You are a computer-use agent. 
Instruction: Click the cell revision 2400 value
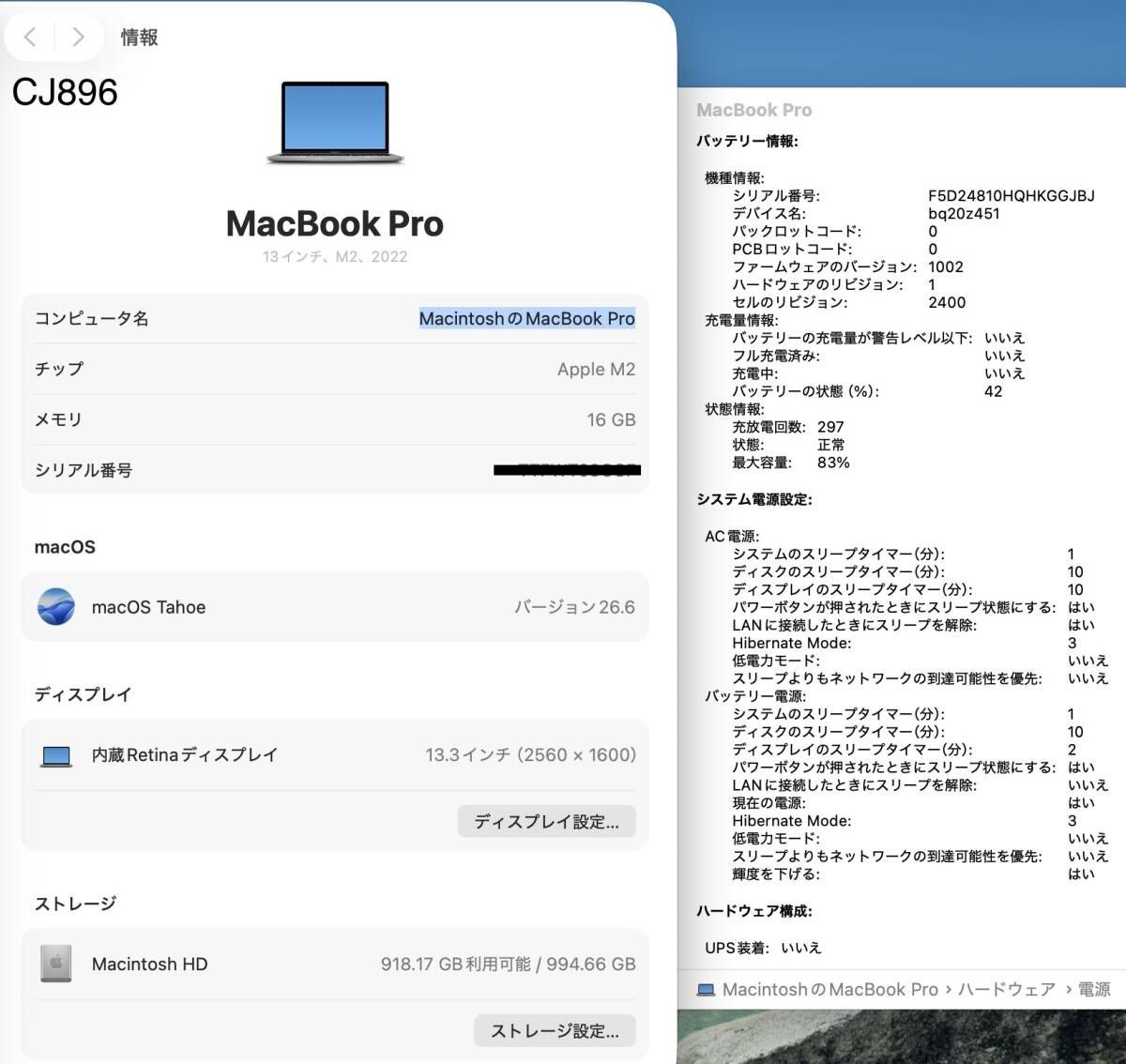point(947,303)
